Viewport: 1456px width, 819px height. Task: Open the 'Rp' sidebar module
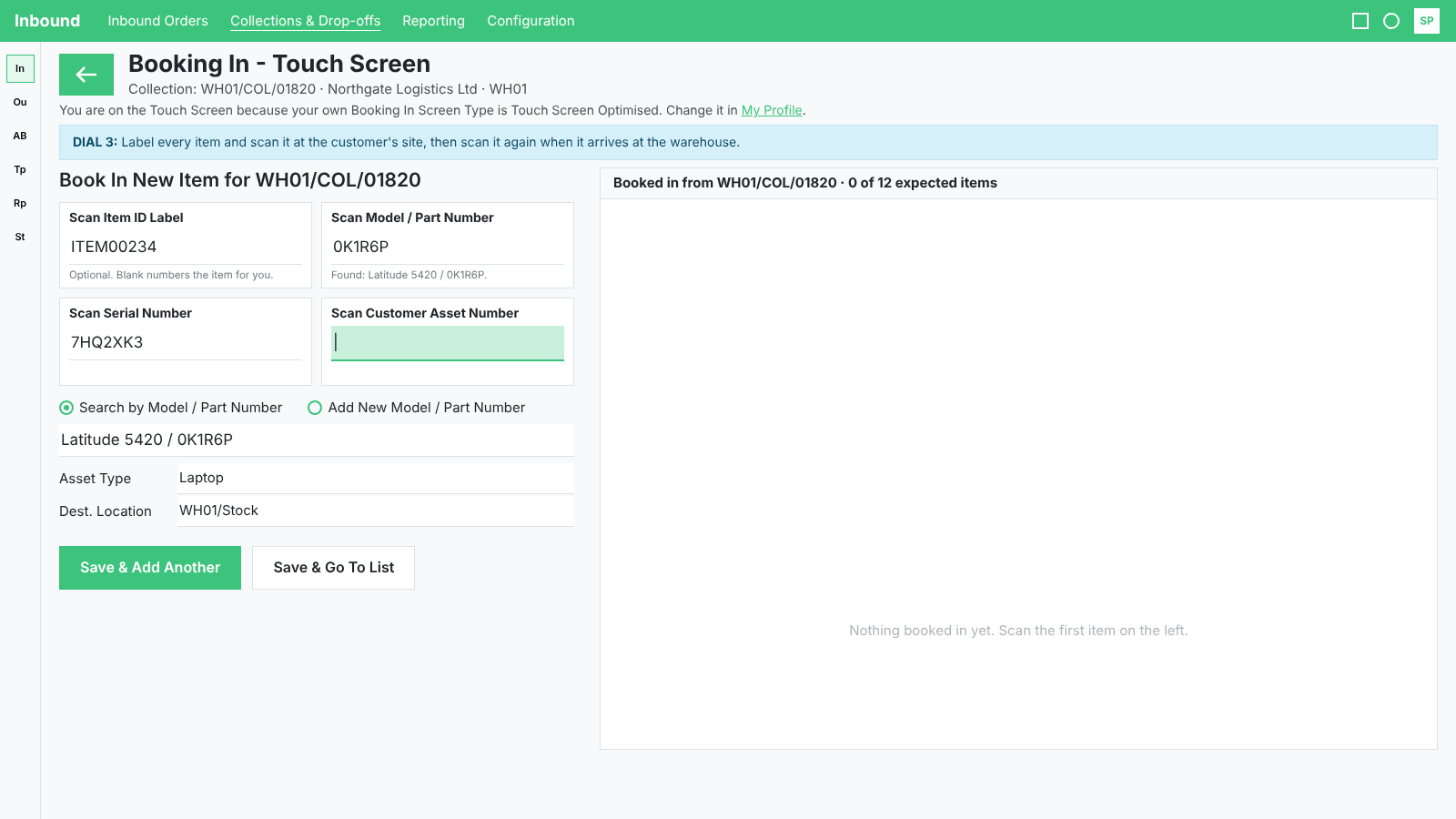click(20, 203)
